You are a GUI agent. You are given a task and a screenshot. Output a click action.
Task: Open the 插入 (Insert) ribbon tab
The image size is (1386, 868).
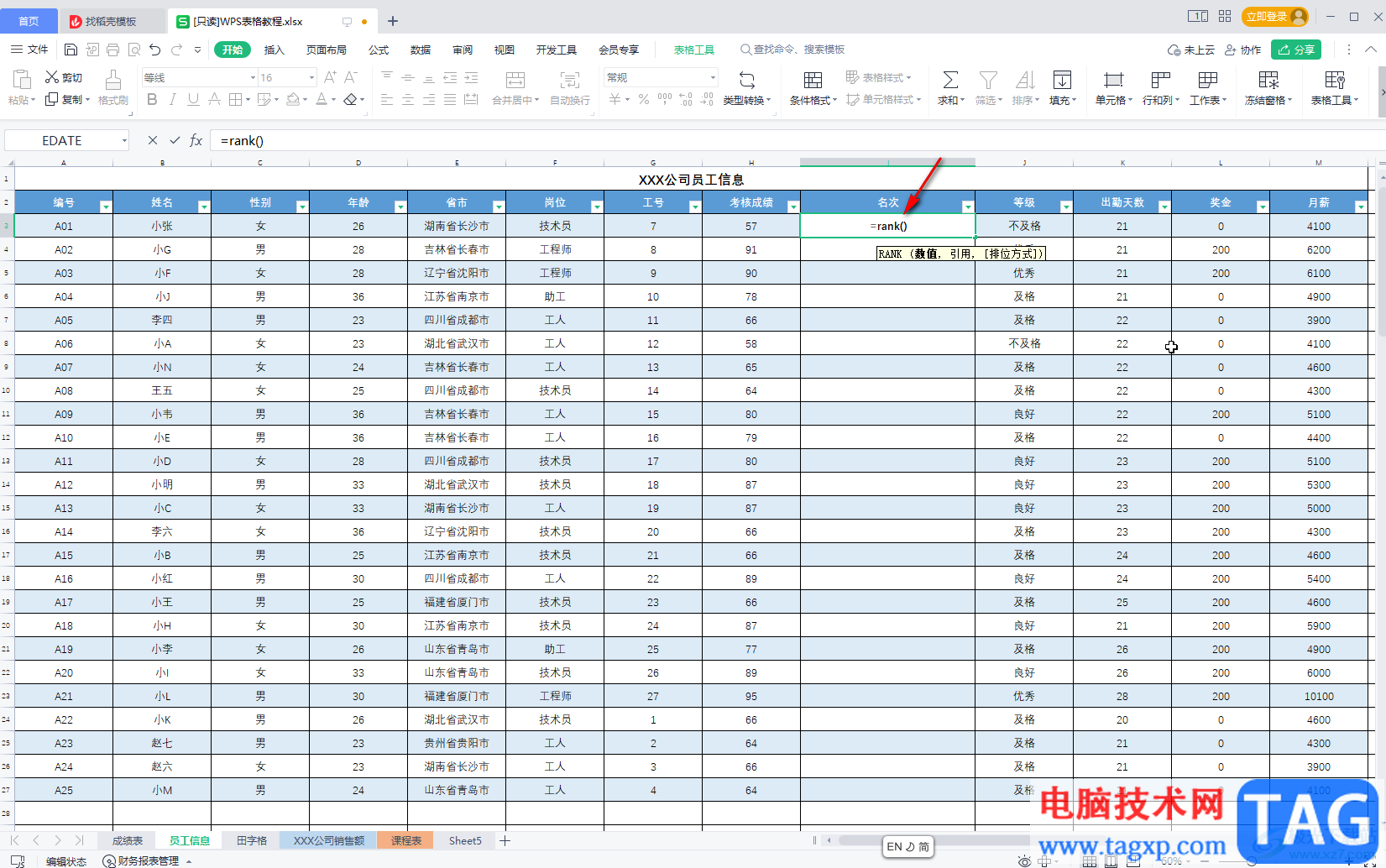click(275, 50)
